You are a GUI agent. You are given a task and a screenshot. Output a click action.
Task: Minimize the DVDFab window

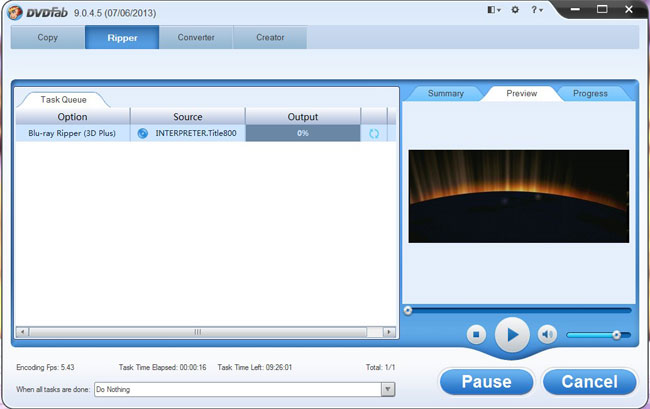[575, 10]
